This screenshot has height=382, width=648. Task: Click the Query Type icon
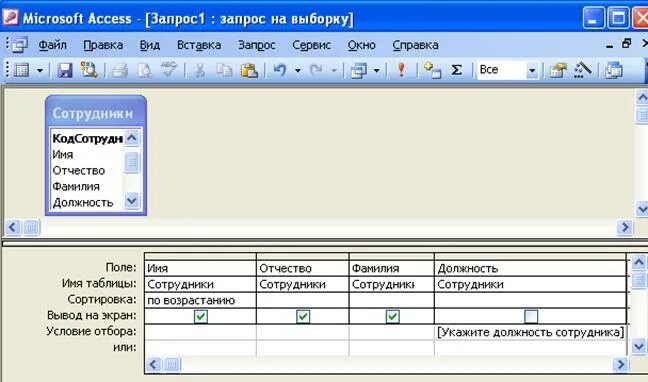tap(358, 70)
